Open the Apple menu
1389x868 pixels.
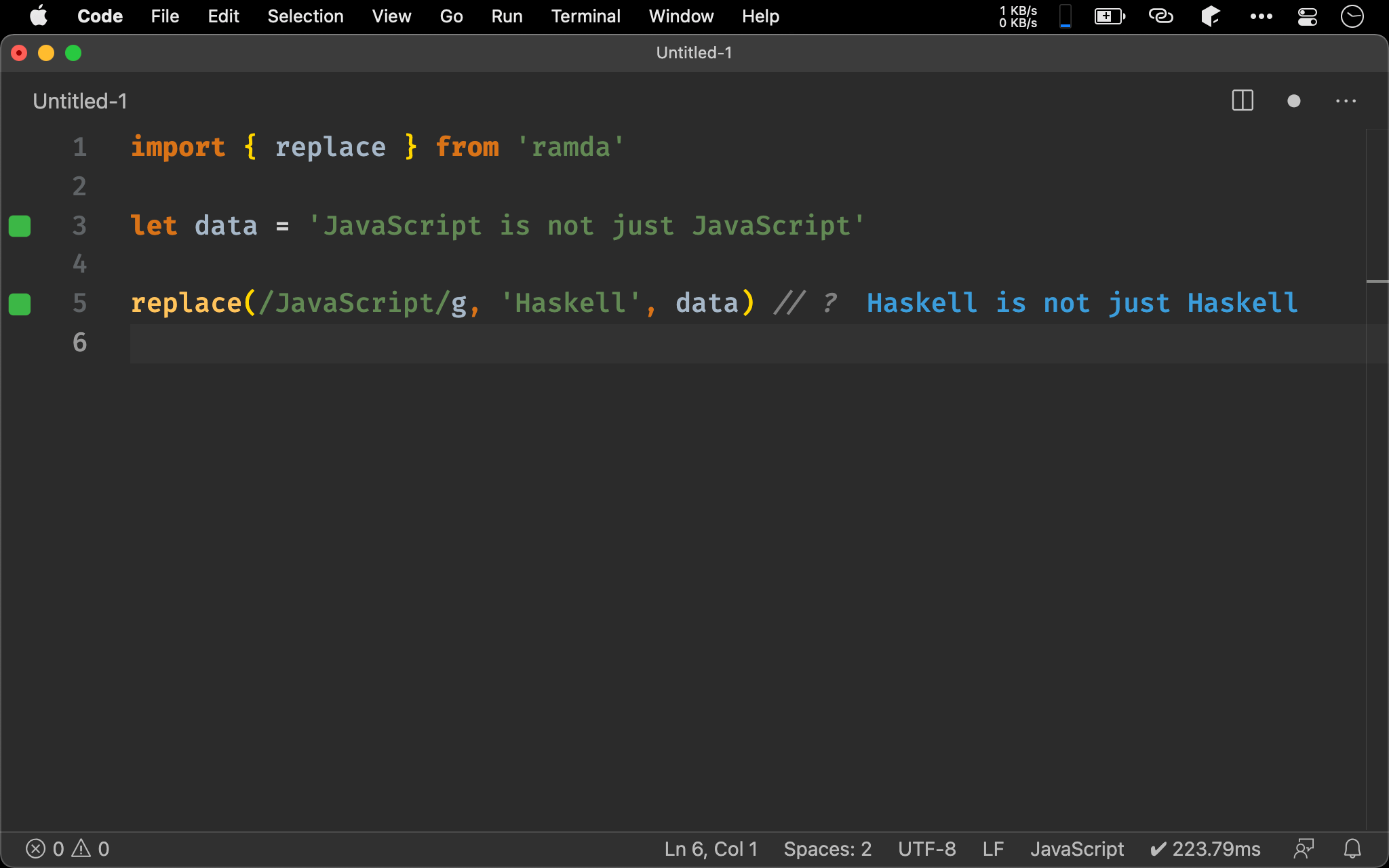point(39,16)
